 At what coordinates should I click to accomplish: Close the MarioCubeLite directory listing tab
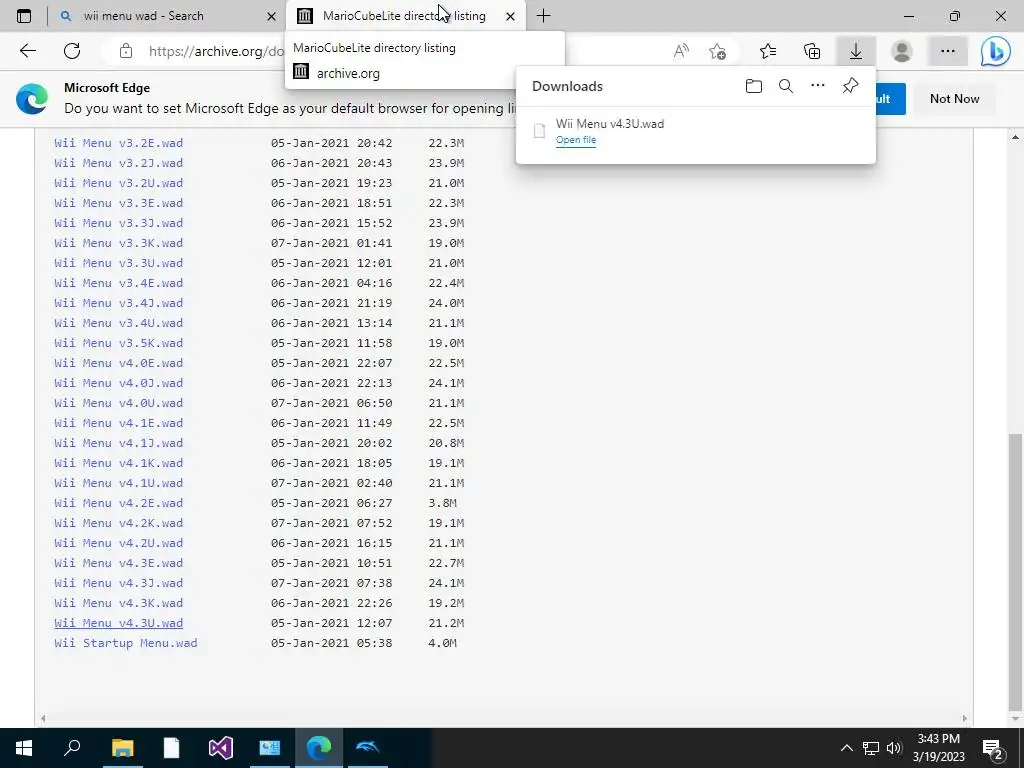[510, 16]
